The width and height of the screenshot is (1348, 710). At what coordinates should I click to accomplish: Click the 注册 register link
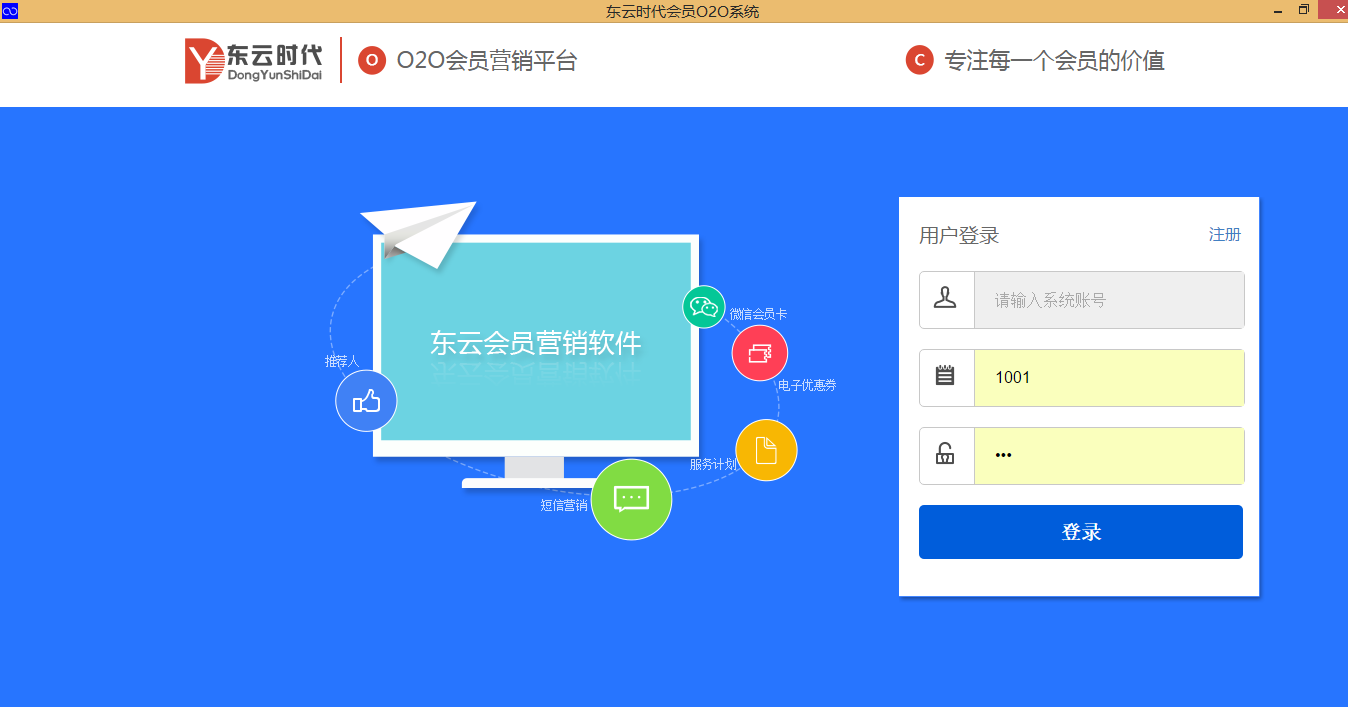[1225, 234]
